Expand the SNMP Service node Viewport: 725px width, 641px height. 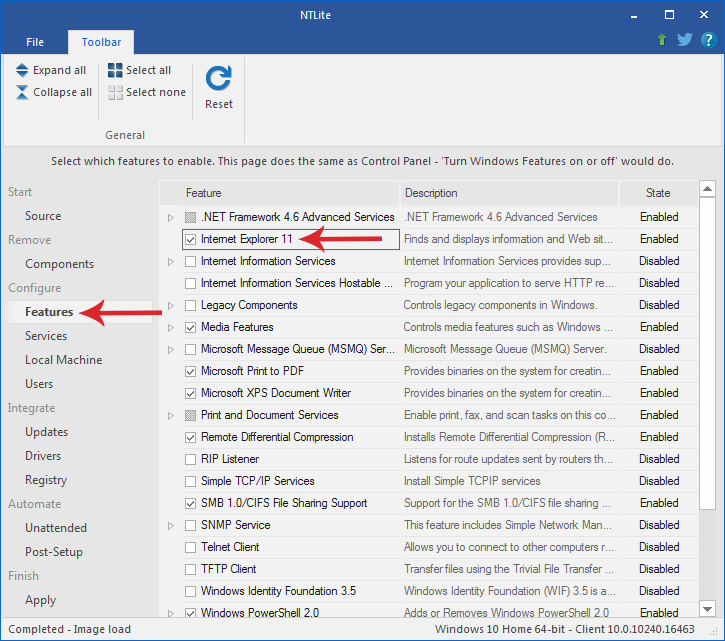click(x=171, y=526)
